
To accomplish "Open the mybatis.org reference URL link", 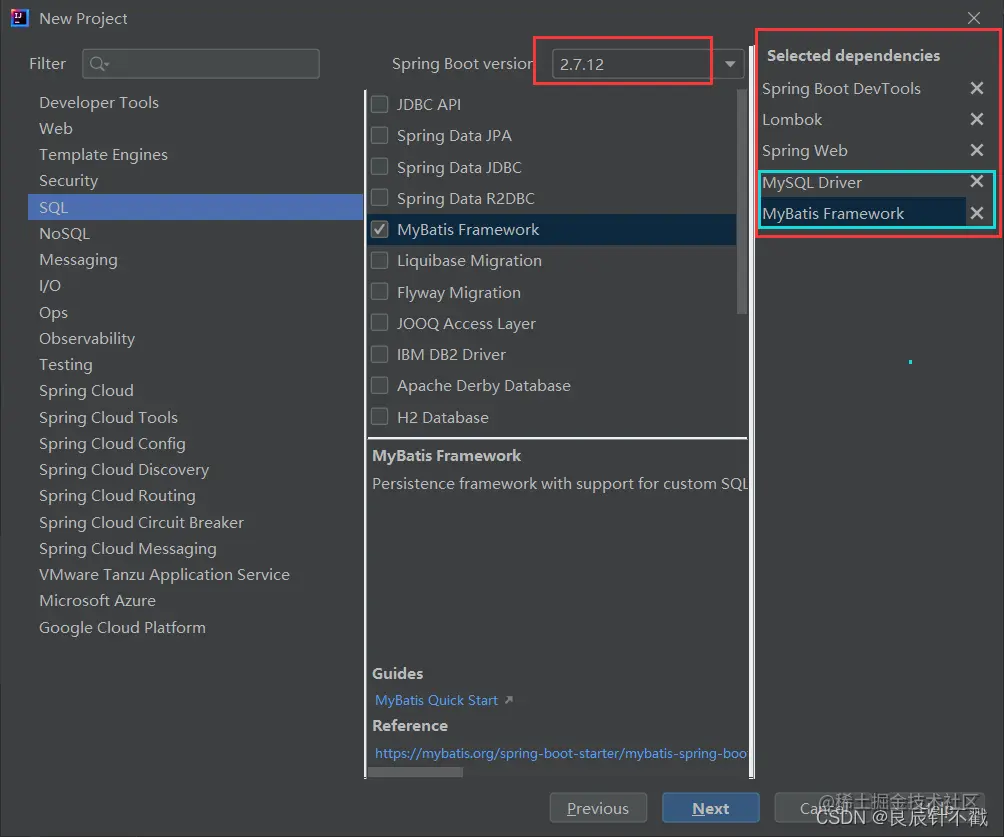I will click(560, 753).
